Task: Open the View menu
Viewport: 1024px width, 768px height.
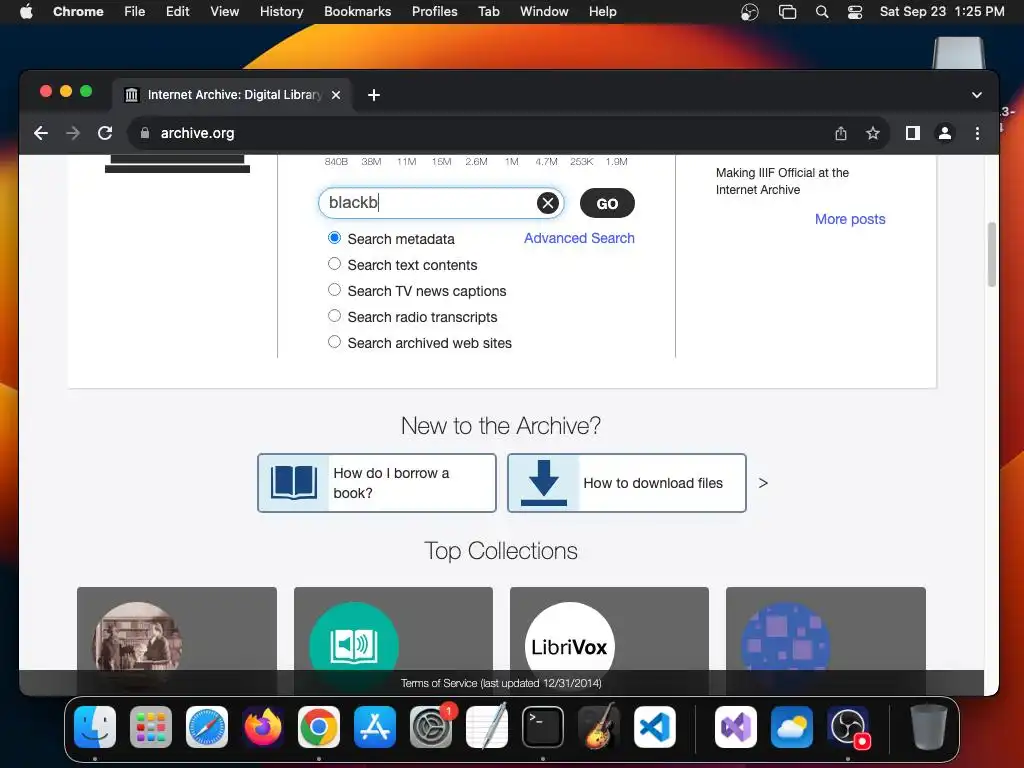Action: 225,12
